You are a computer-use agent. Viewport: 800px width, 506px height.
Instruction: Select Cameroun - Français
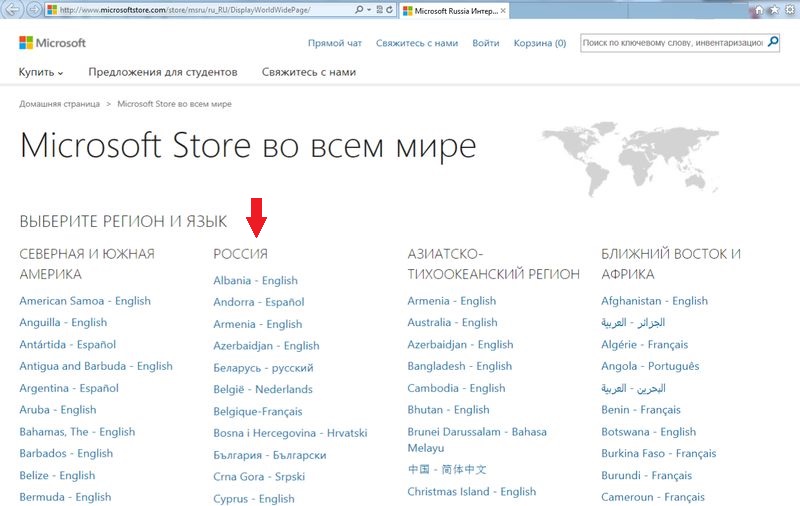click(653, 497)
